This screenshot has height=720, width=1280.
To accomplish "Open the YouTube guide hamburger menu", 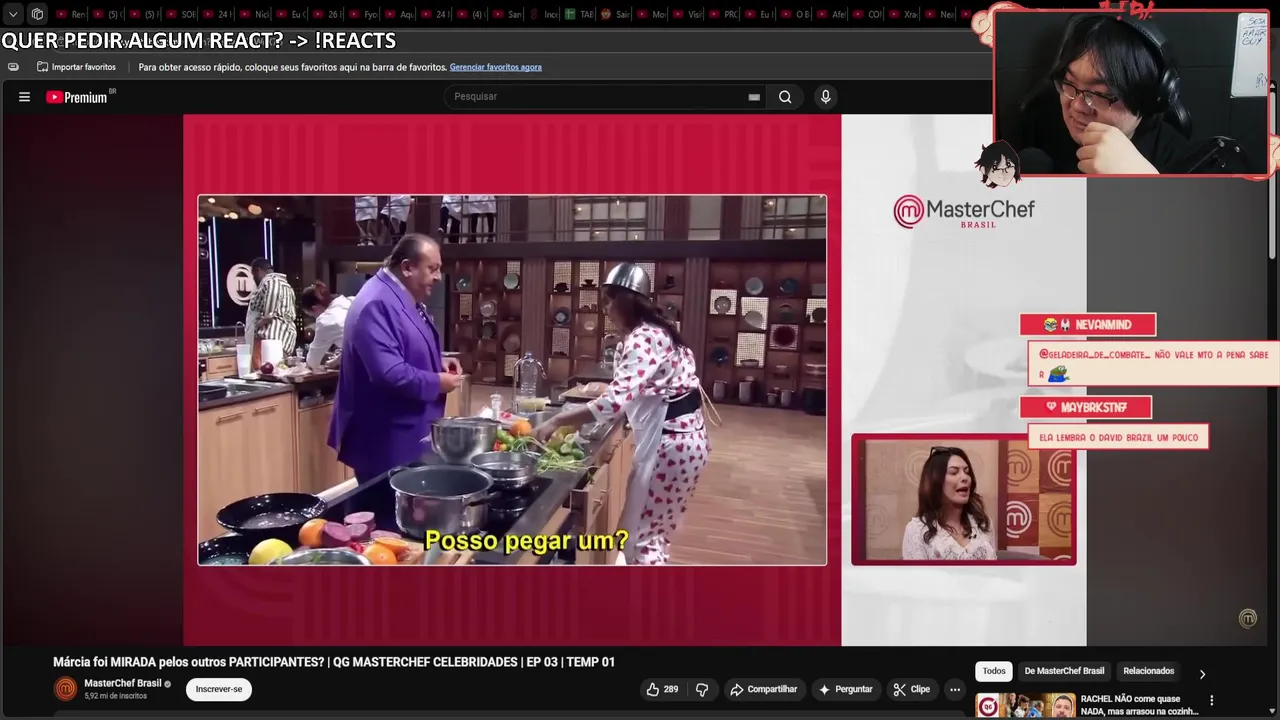I will click(24, 97).
